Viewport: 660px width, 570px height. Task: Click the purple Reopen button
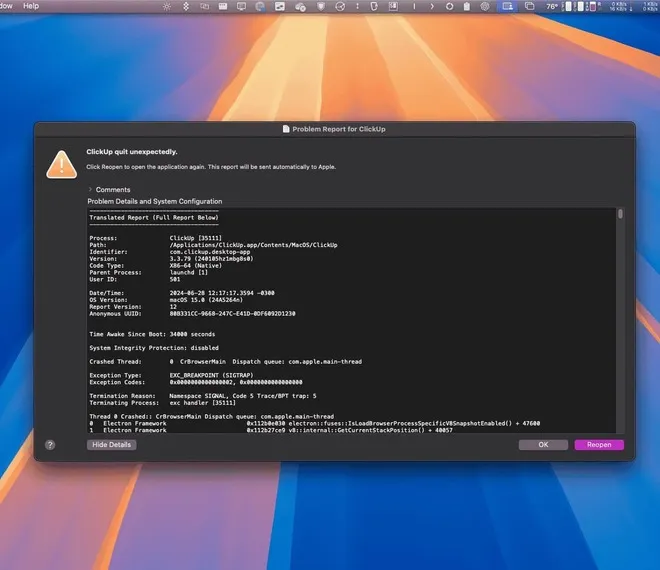599,445
